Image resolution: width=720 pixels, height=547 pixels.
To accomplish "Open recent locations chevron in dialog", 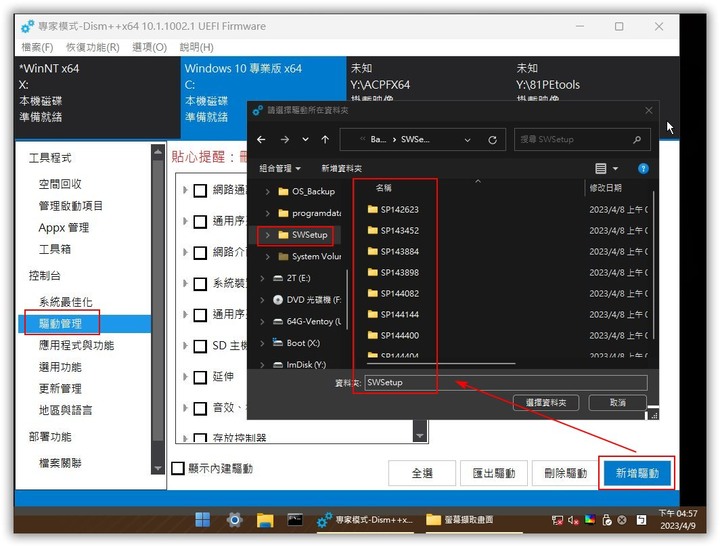I will [x=305, y=140].
